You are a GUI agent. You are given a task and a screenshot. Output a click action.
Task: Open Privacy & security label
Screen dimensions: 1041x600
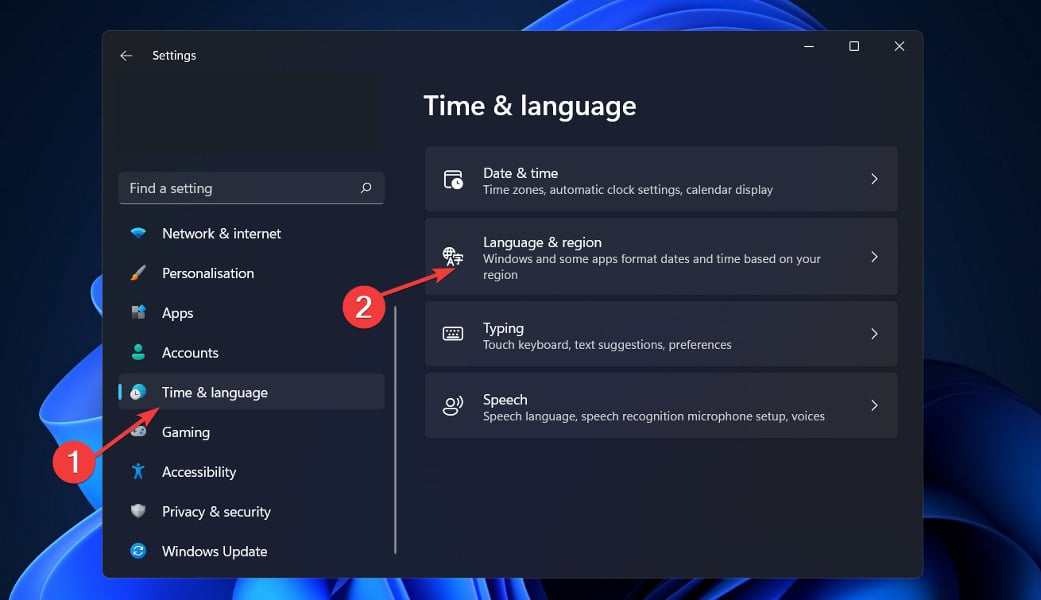(x=216, y=512)
